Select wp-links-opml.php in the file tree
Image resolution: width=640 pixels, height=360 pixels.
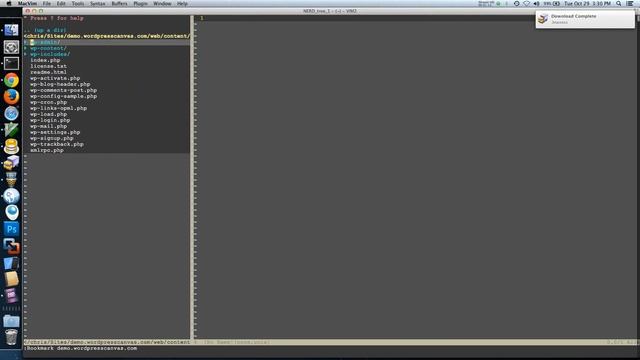click(x=58, y=108)
